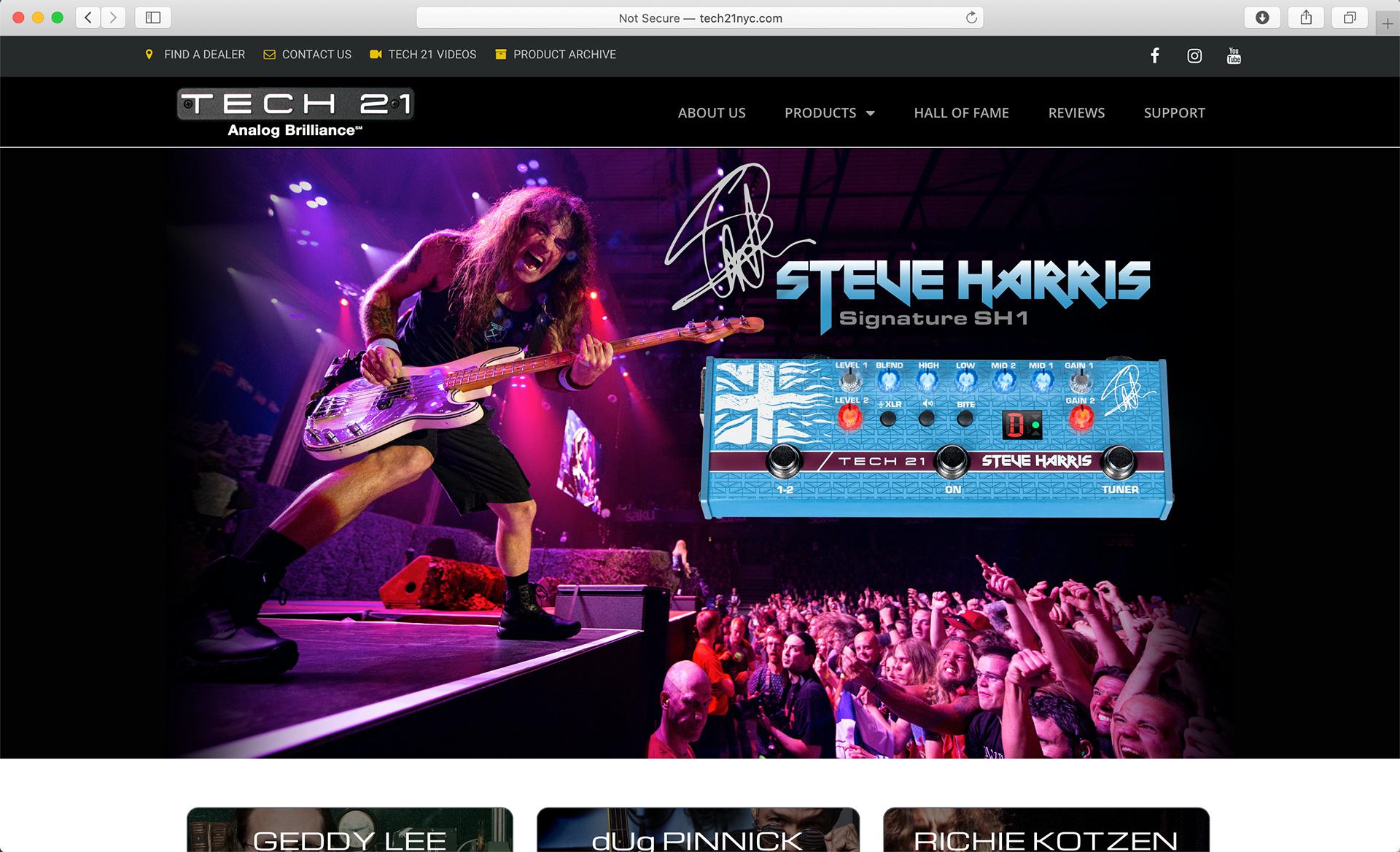This screenshot has width=1400, height=852.
Task: Open the Products menu item
Action: (820, 113)
